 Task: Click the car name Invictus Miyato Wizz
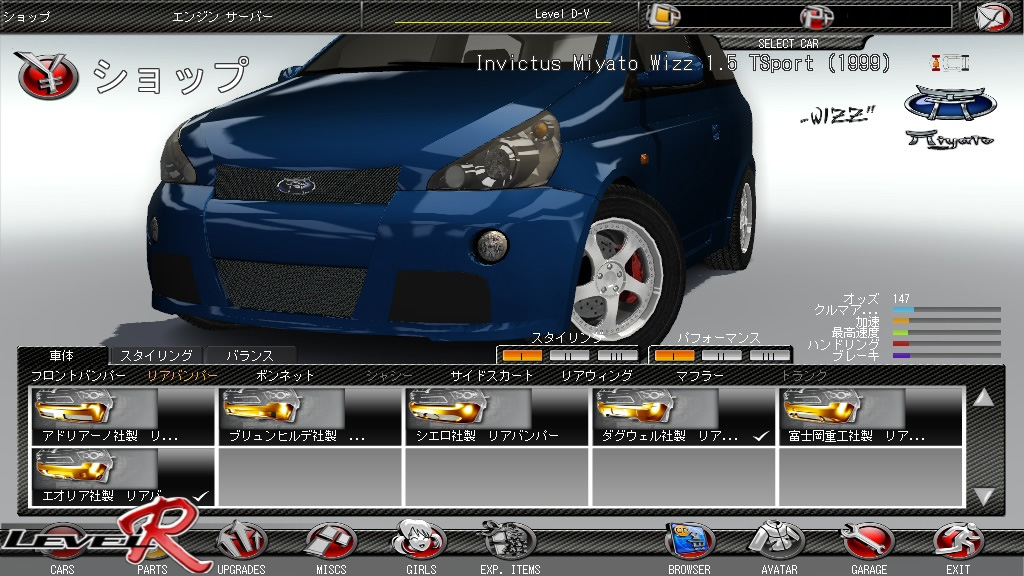(682, 63)
